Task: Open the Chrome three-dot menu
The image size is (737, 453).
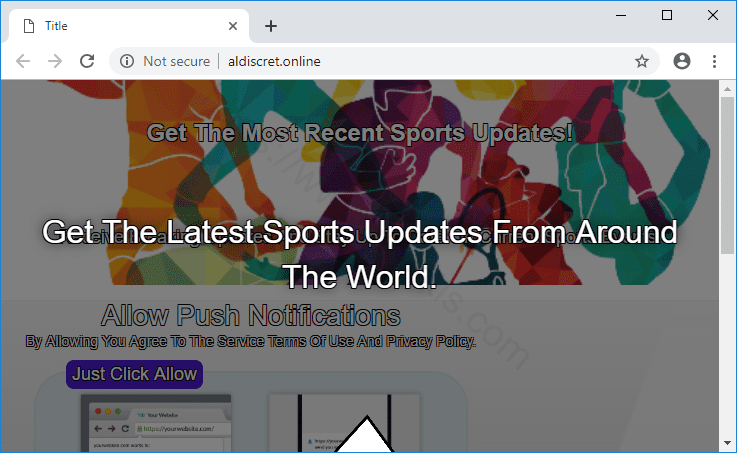Action: click(714, 61)
